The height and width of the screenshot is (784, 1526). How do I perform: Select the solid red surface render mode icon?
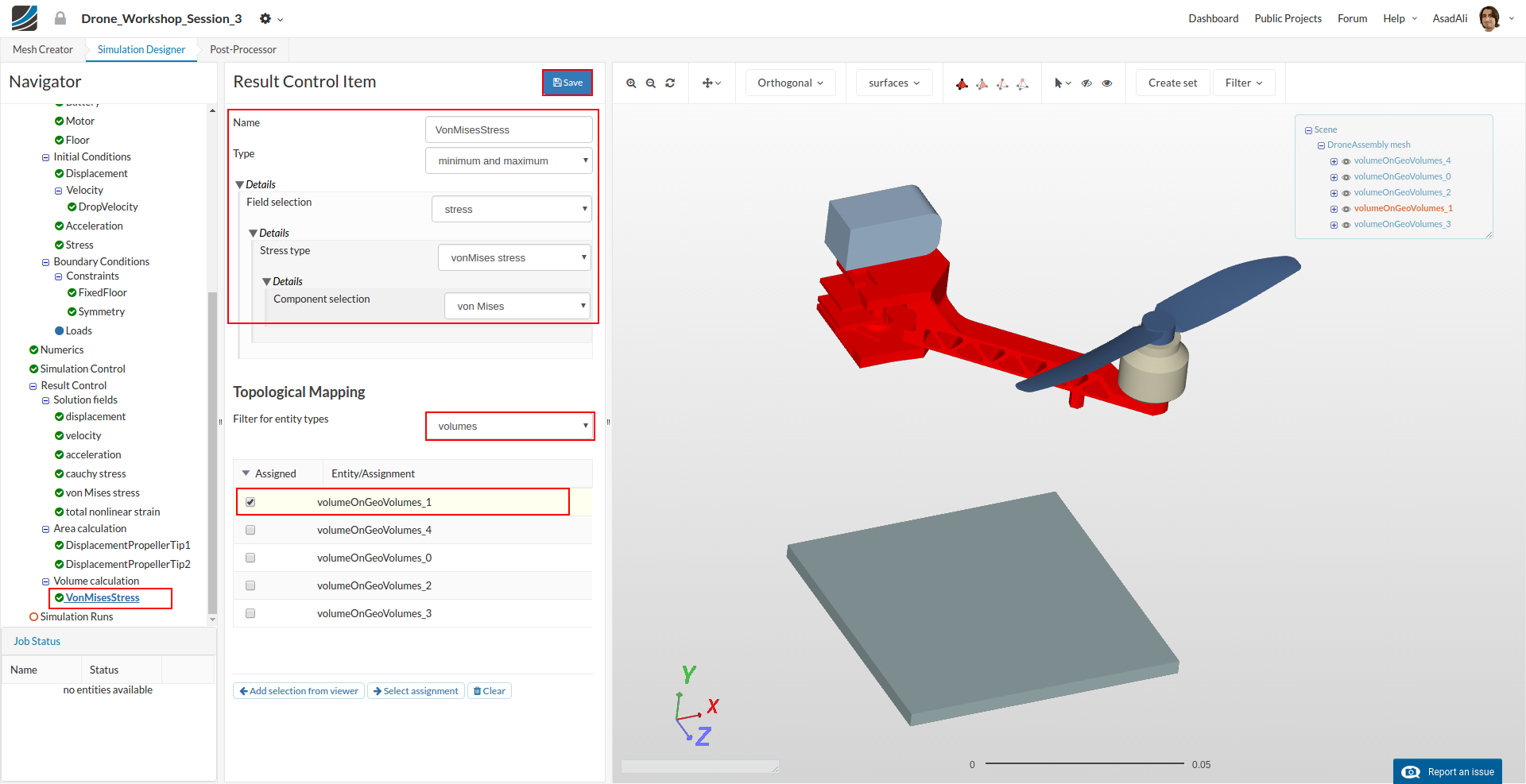pyautogui.click(x=962, y=84)
